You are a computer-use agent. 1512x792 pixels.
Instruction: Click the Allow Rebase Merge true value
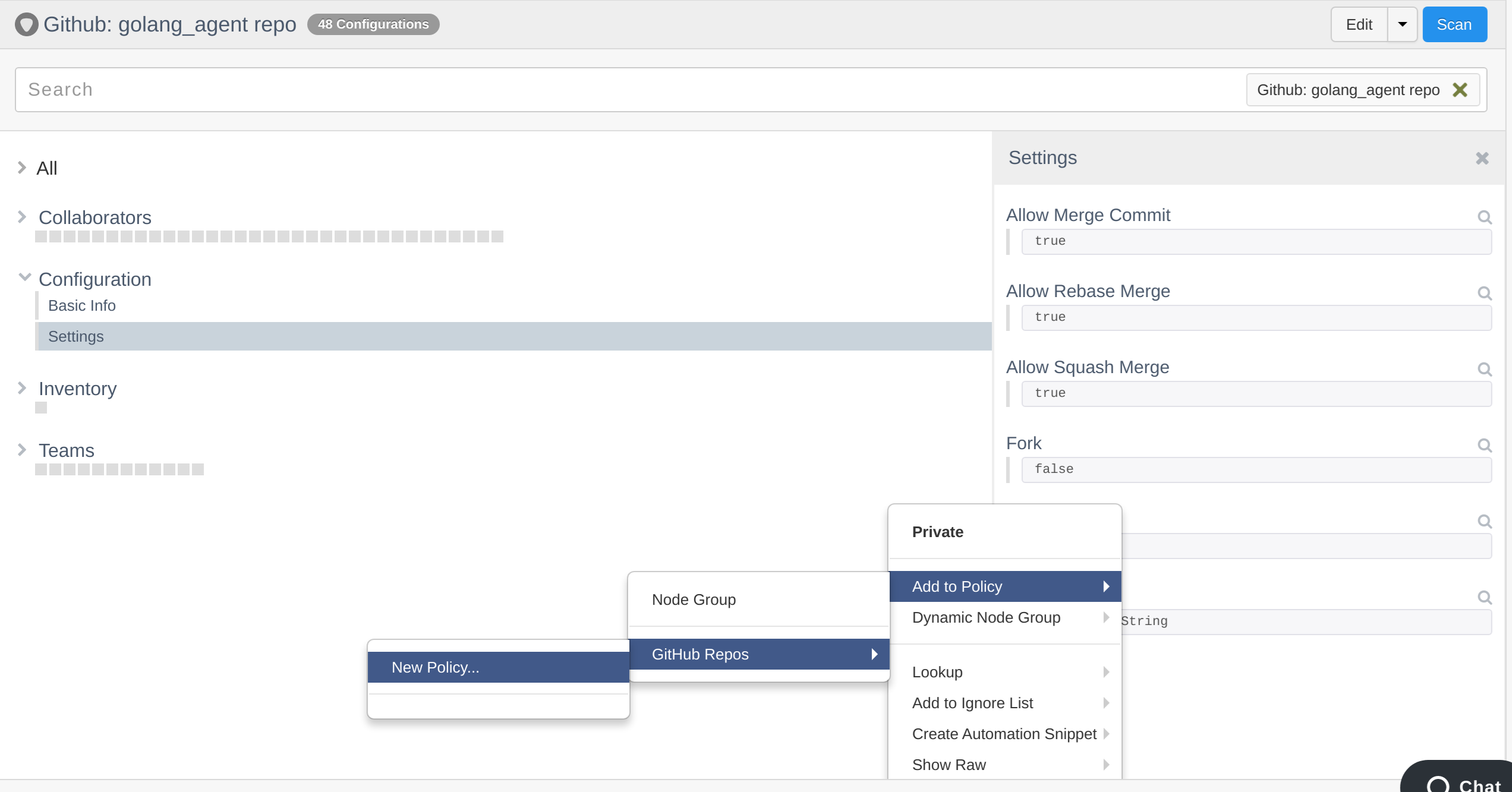tap(1256, 317)
